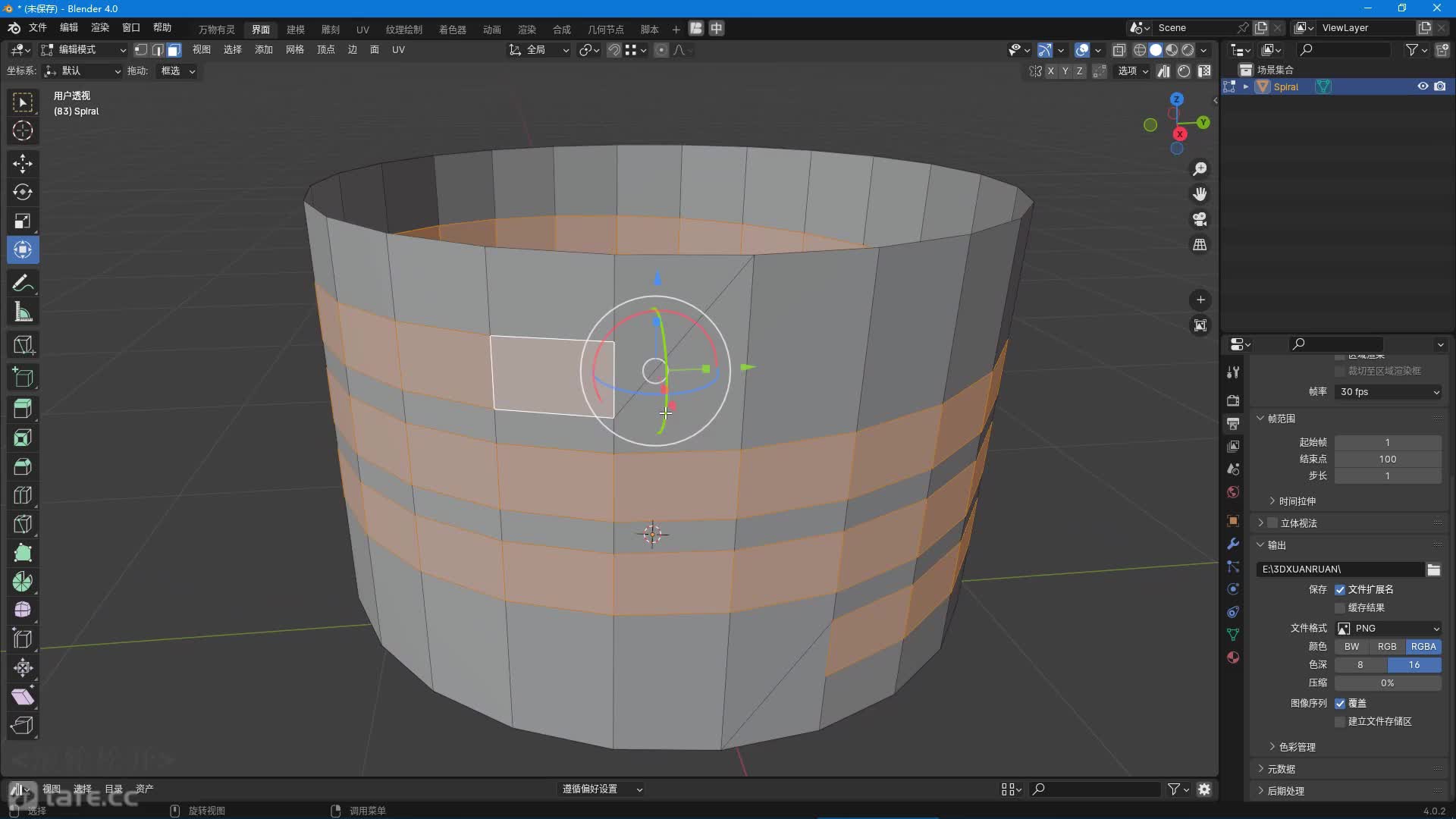The image size is (1456, 819).
Task: Select the Scale tool
Action: (23, 221)
